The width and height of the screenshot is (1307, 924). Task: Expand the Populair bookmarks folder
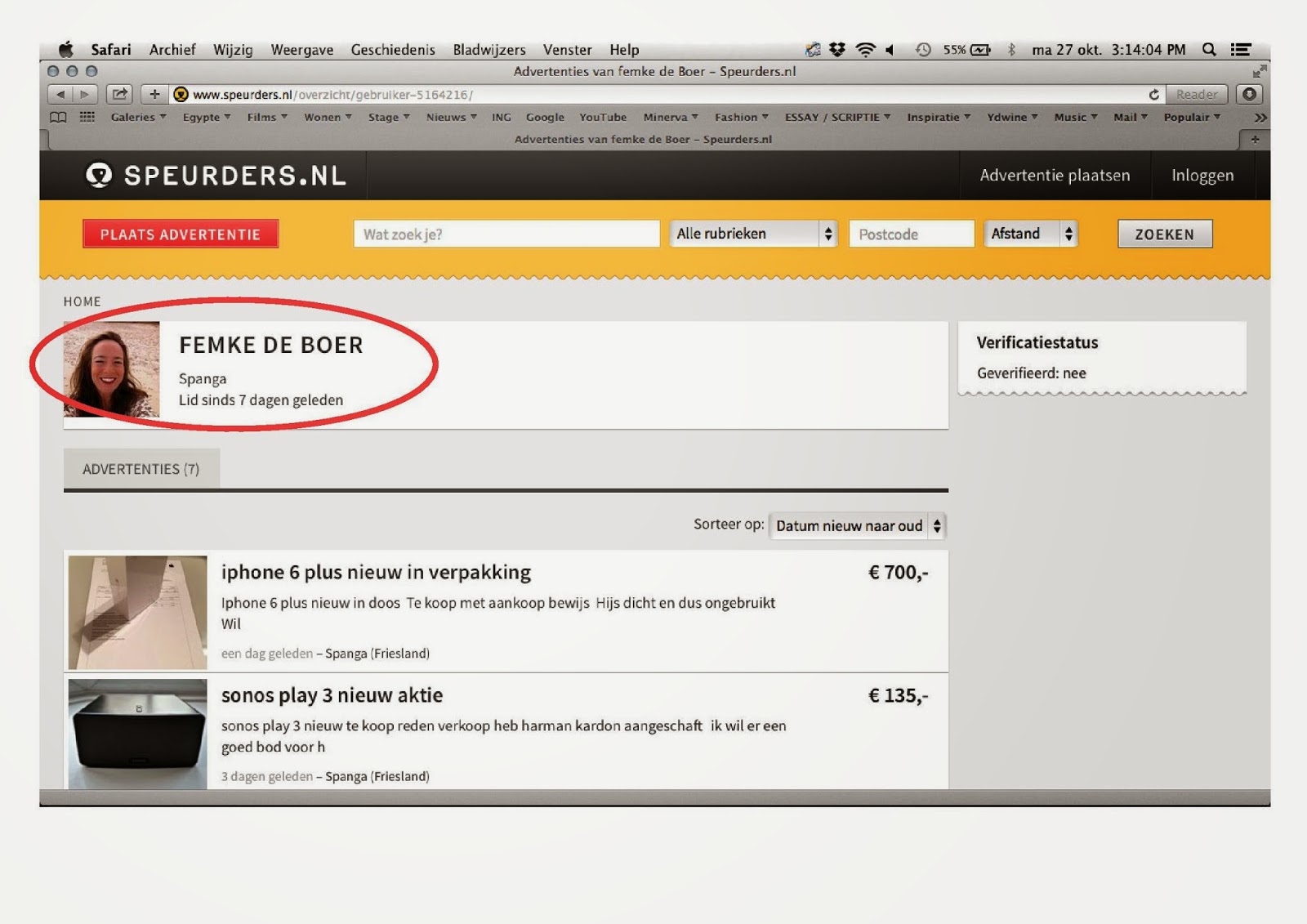1192,118
